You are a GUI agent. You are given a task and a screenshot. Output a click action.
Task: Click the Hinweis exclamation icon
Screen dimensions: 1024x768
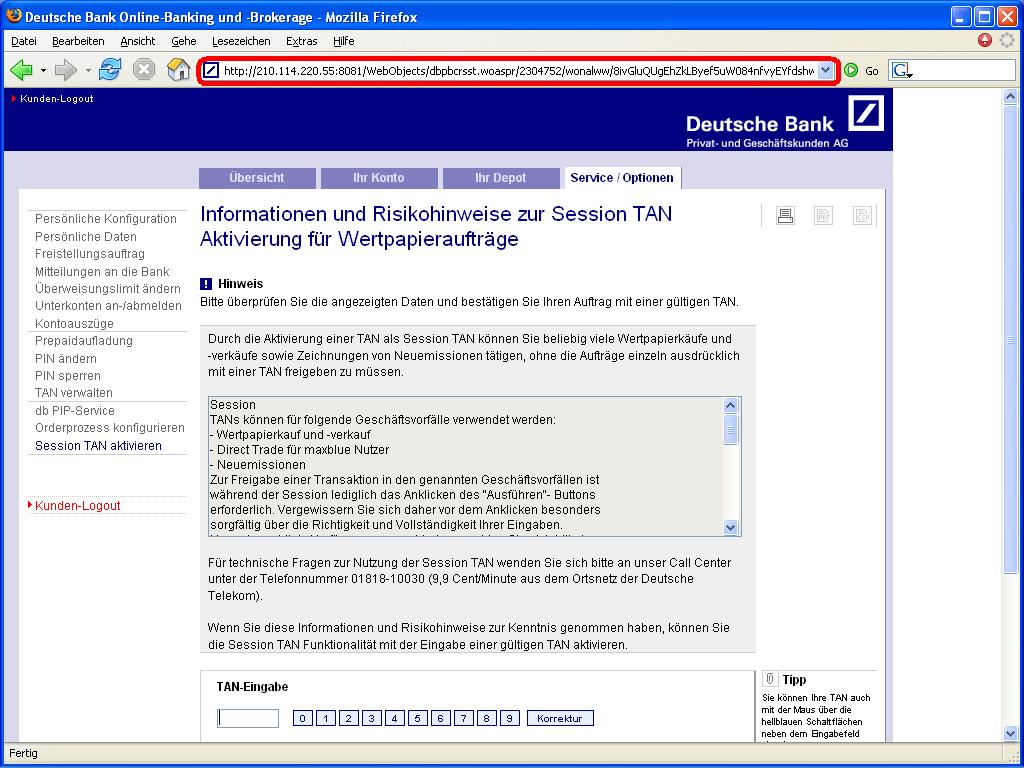point(206,283)
